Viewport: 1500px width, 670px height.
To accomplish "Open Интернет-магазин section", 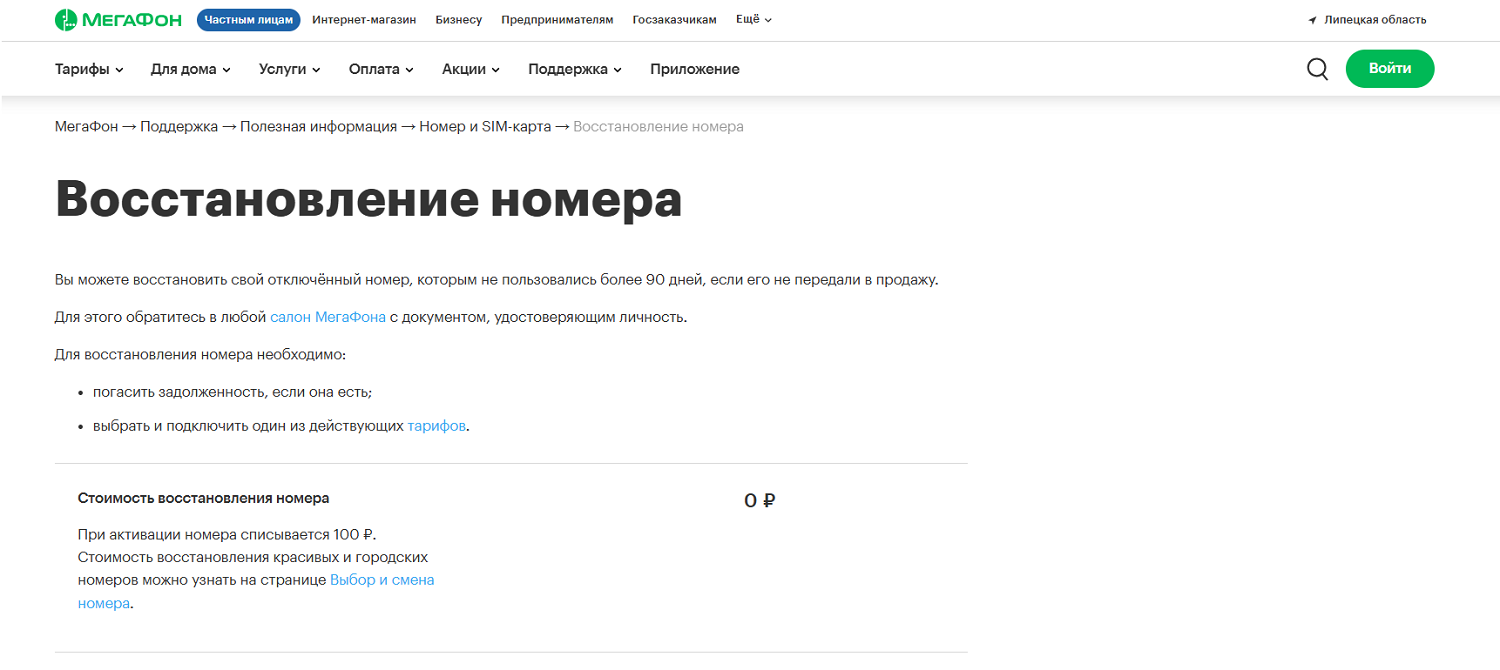I will 364,20.
